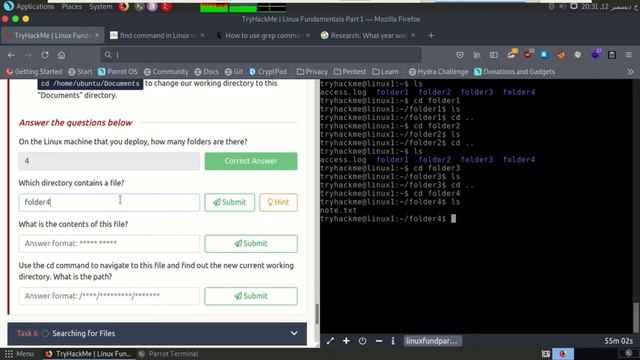This screenshot has height=360, width=640.
Task: Add time with the plus icon
Action: coord(346,341)
